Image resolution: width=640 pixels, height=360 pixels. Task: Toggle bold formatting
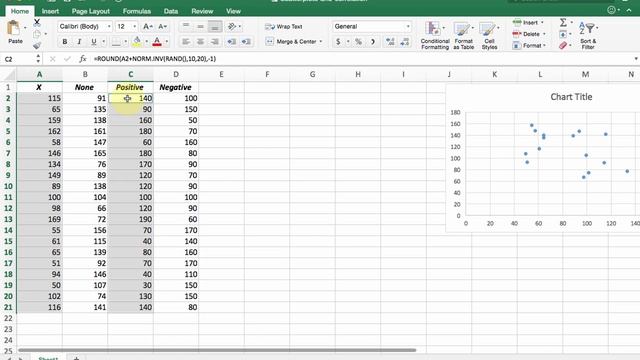click(x=65, y=42)
